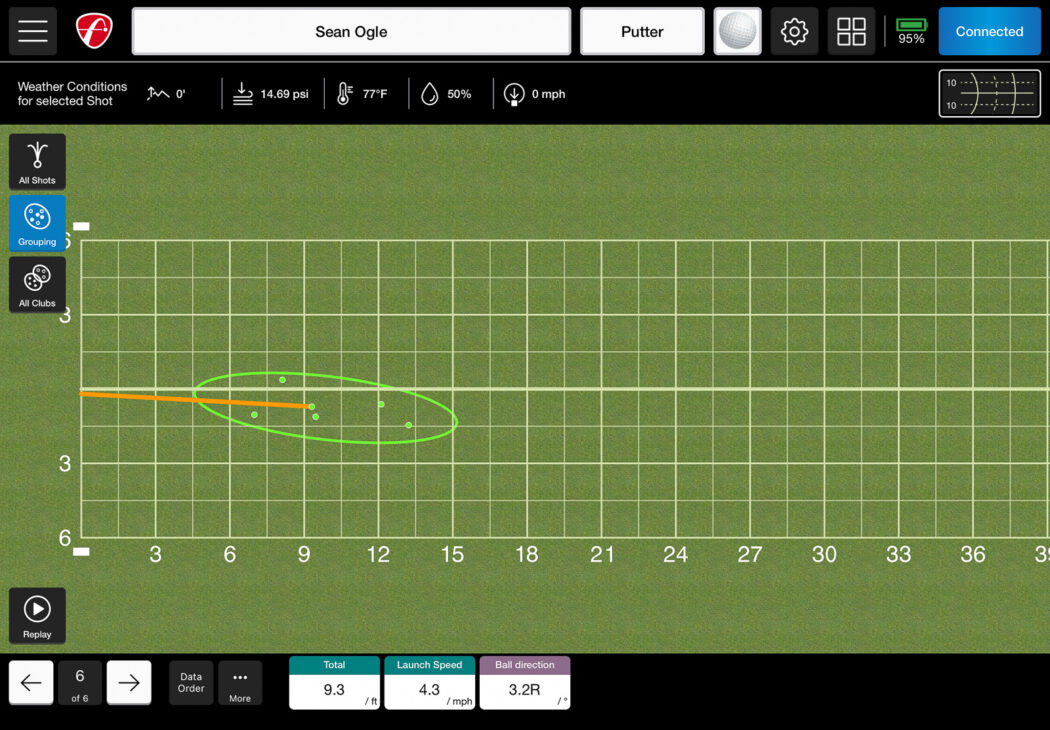Open the golf ball selection icon
1050x730 pixels.
(737, 31)
